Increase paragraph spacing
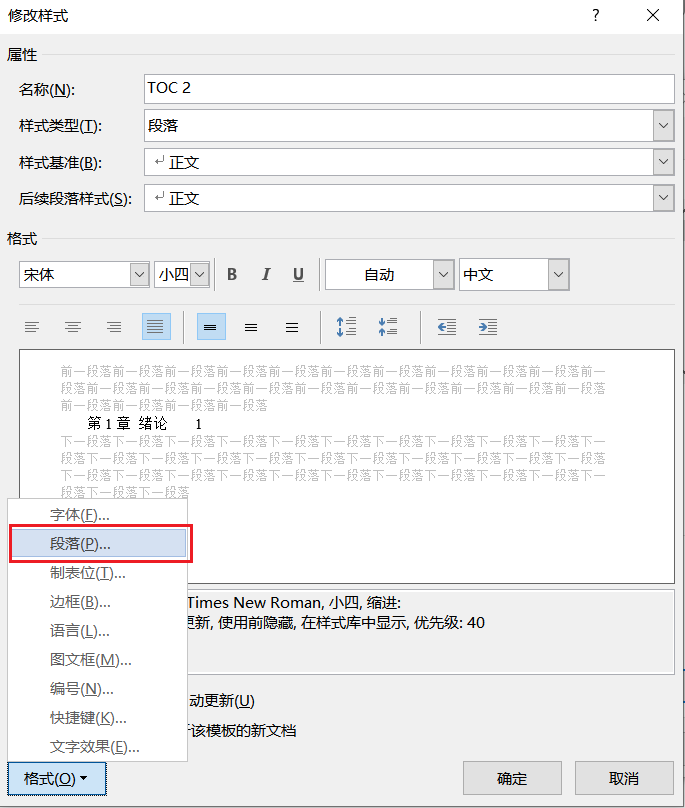685x808 pixels. 346,327
